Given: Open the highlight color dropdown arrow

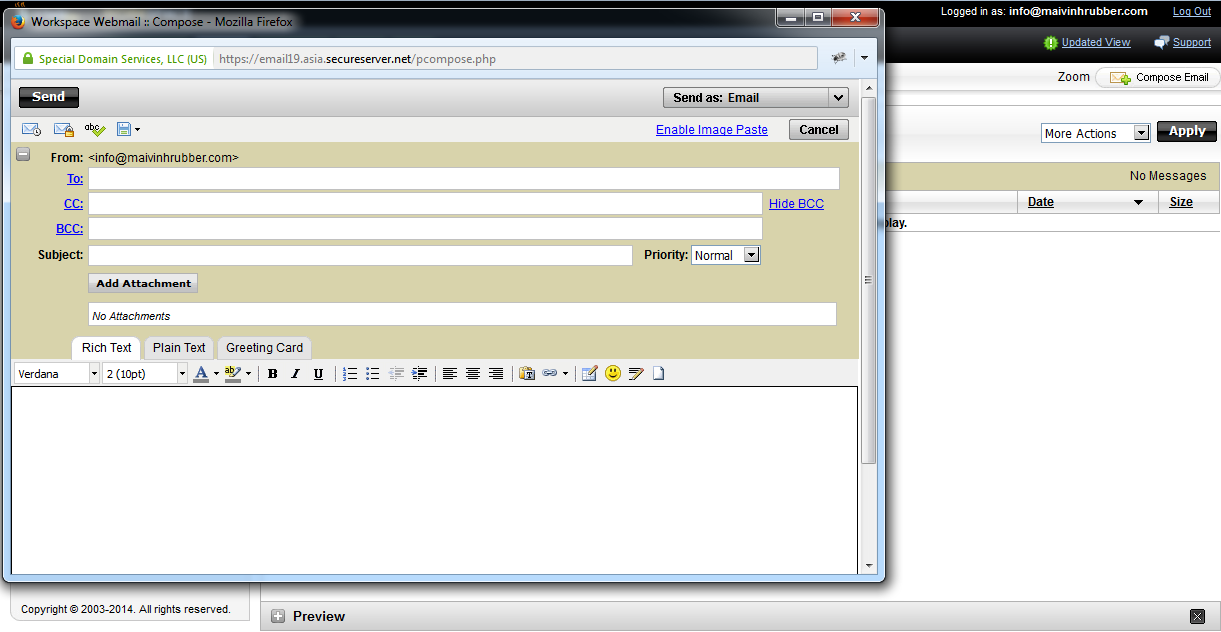Looking at the screenshot, I should [x=248, y=375].
